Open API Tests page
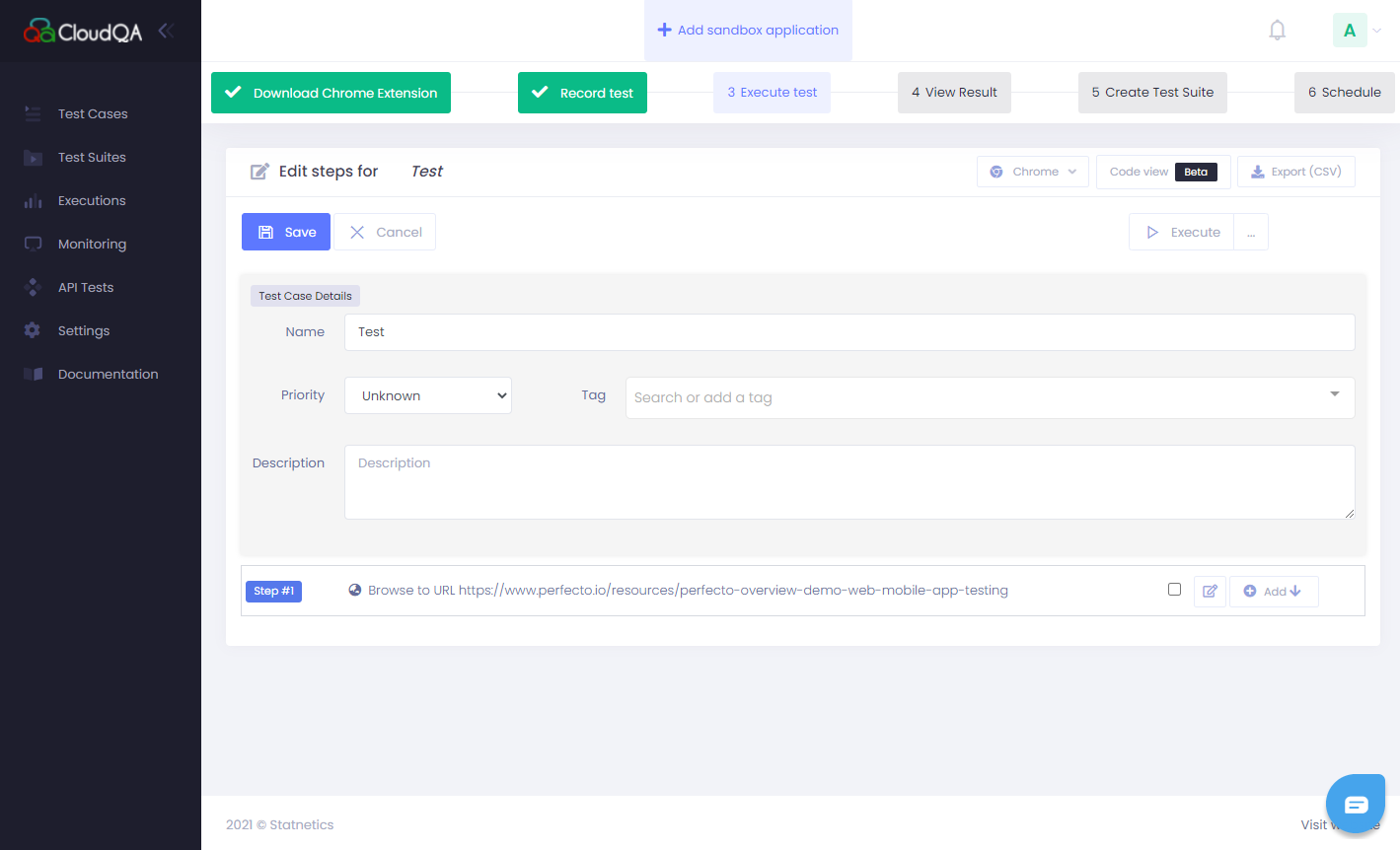 (86, 287)
